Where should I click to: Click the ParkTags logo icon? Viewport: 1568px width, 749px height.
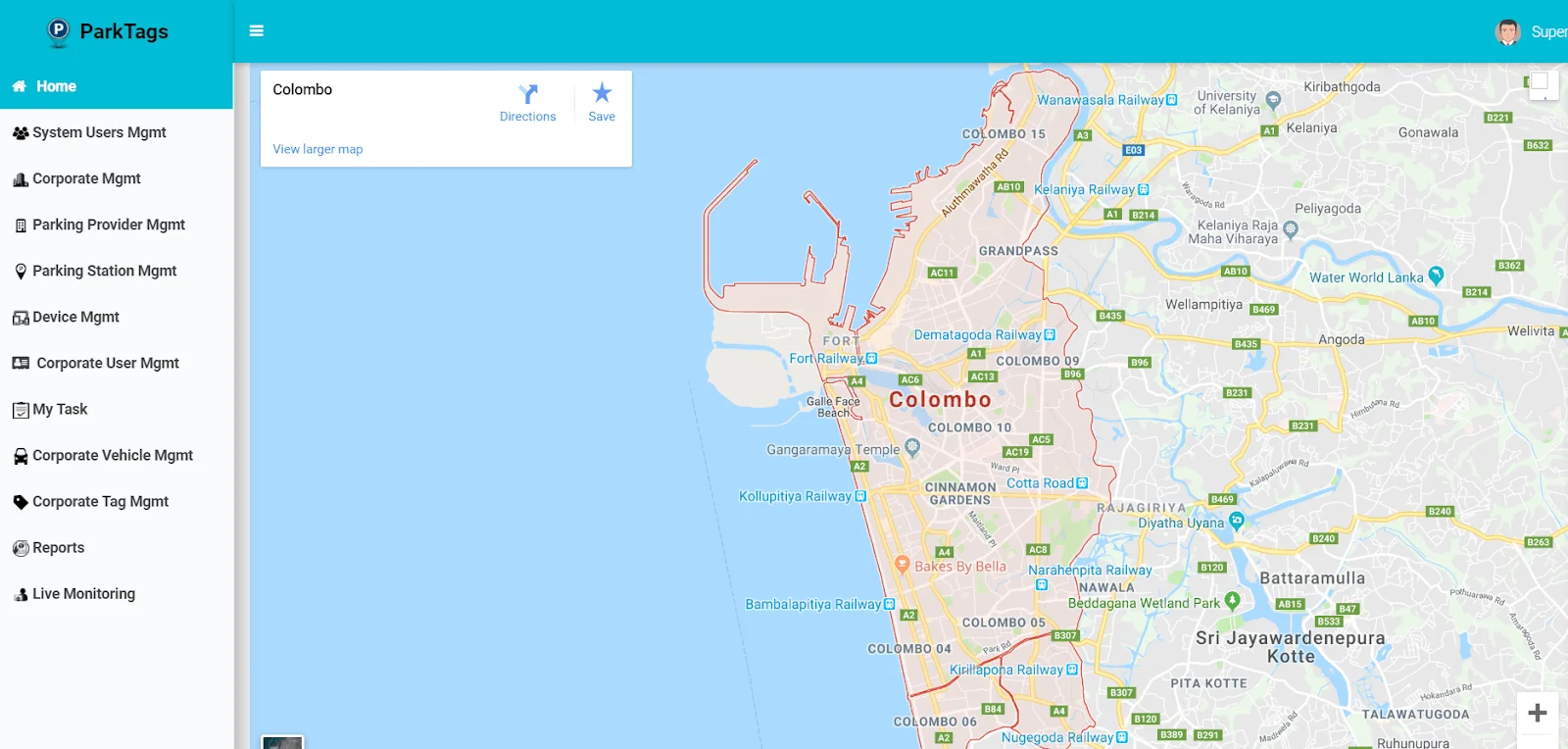pyautogui.click(x=59, y=31)
